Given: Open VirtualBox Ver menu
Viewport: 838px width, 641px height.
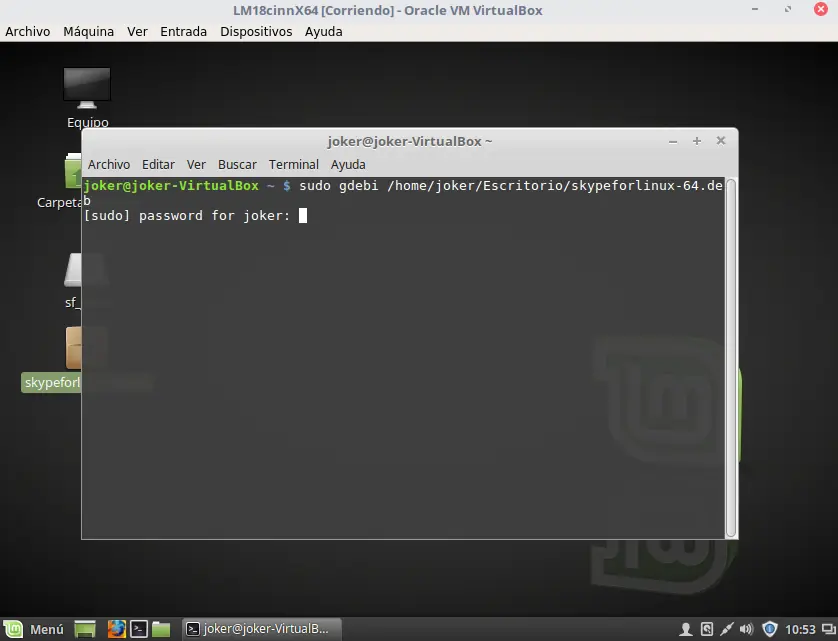Looking at the screenshot, I should 137,32.
